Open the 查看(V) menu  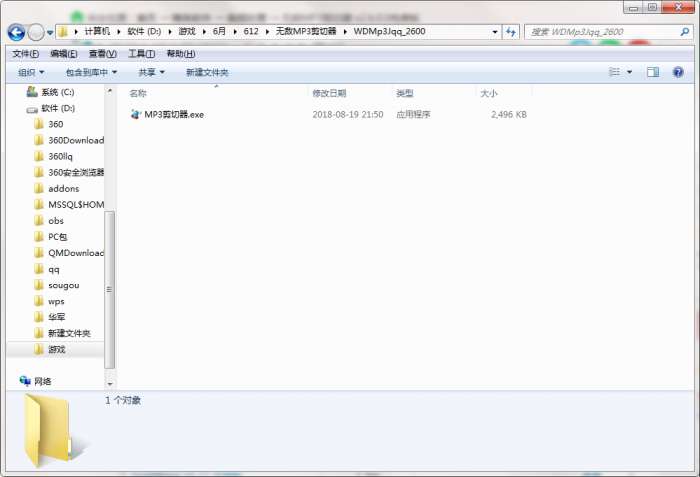[103, 54]
